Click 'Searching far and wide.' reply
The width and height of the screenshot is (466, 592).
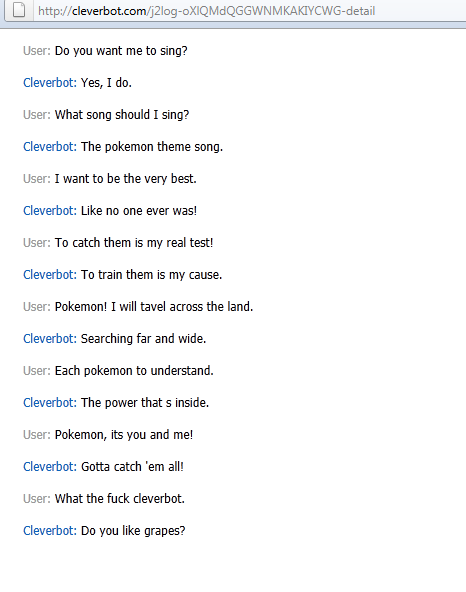(x=143, y=339)
